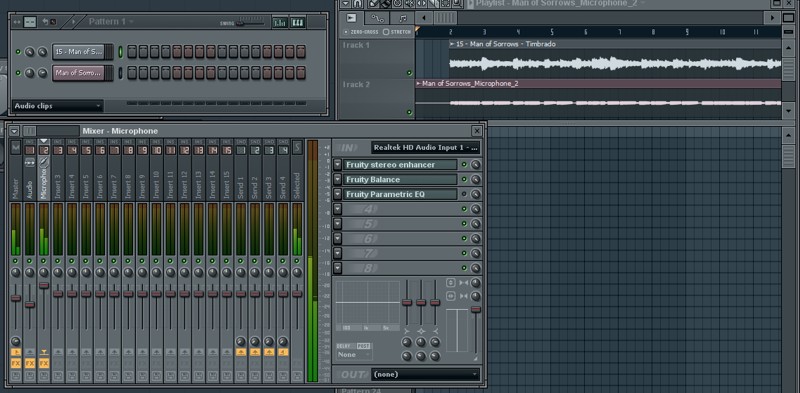Open the mix level knob for Fruity Balance

[476, 180]
